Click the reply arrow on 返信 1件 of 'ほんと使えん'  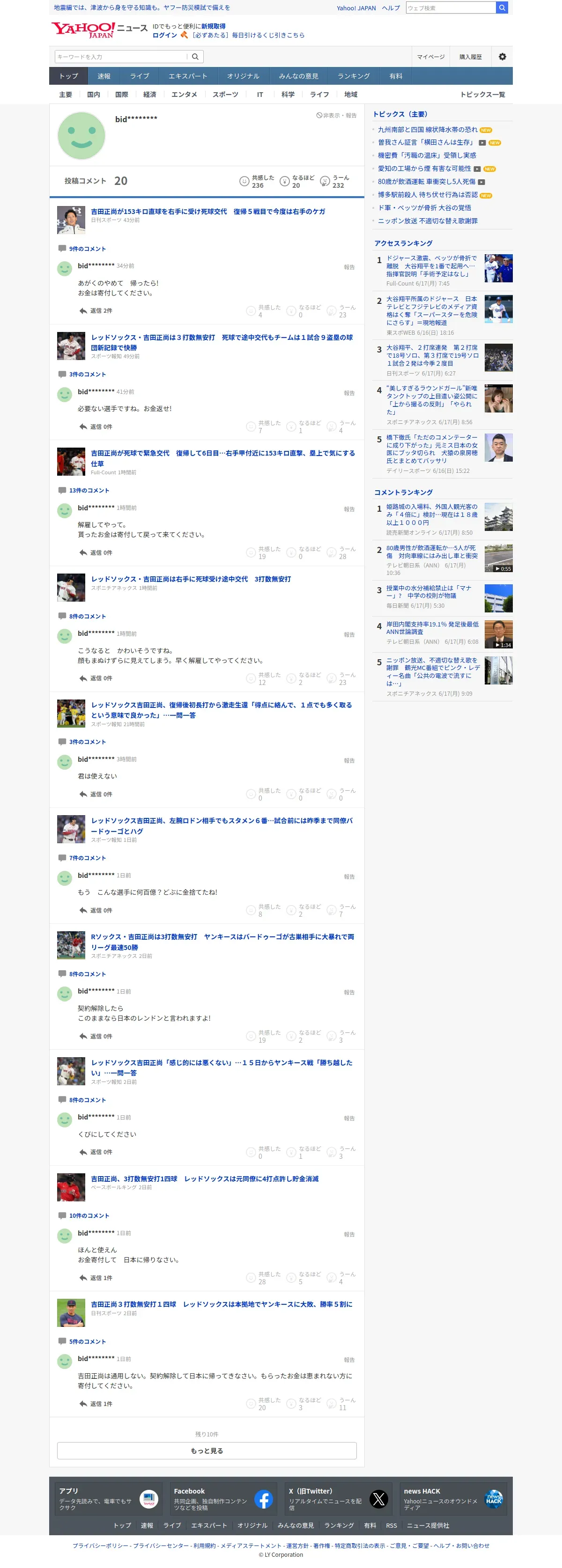click(x=83, y=1278)
